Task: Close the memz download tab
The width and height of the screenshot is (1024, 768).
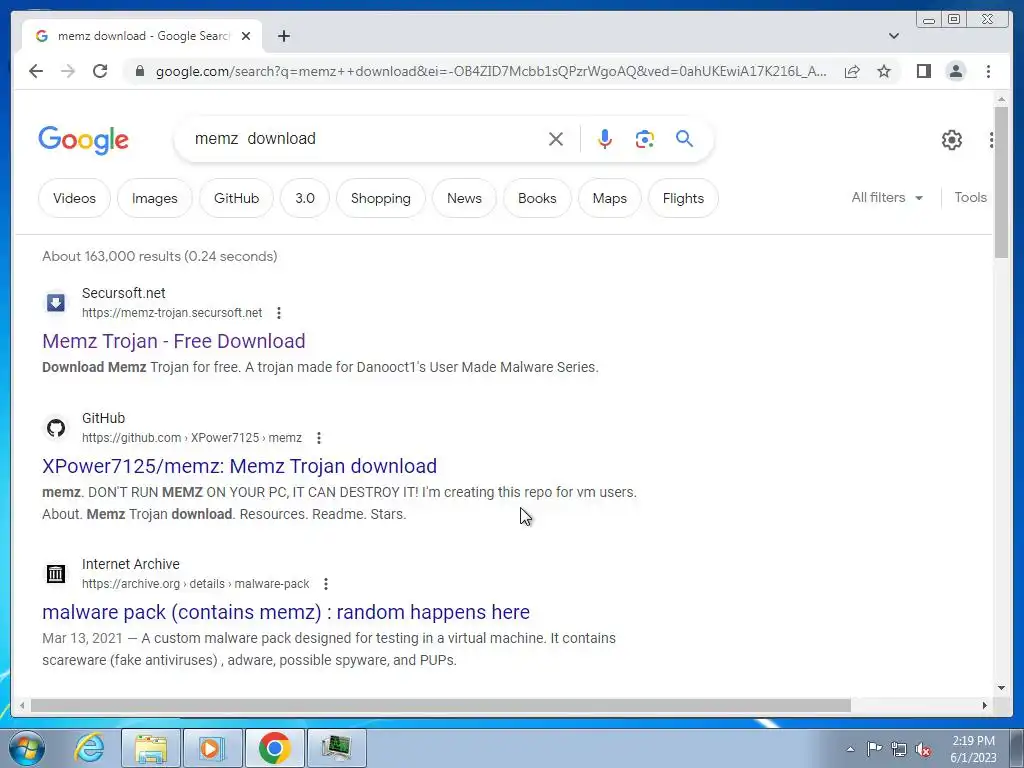Action: click(246, 36)
